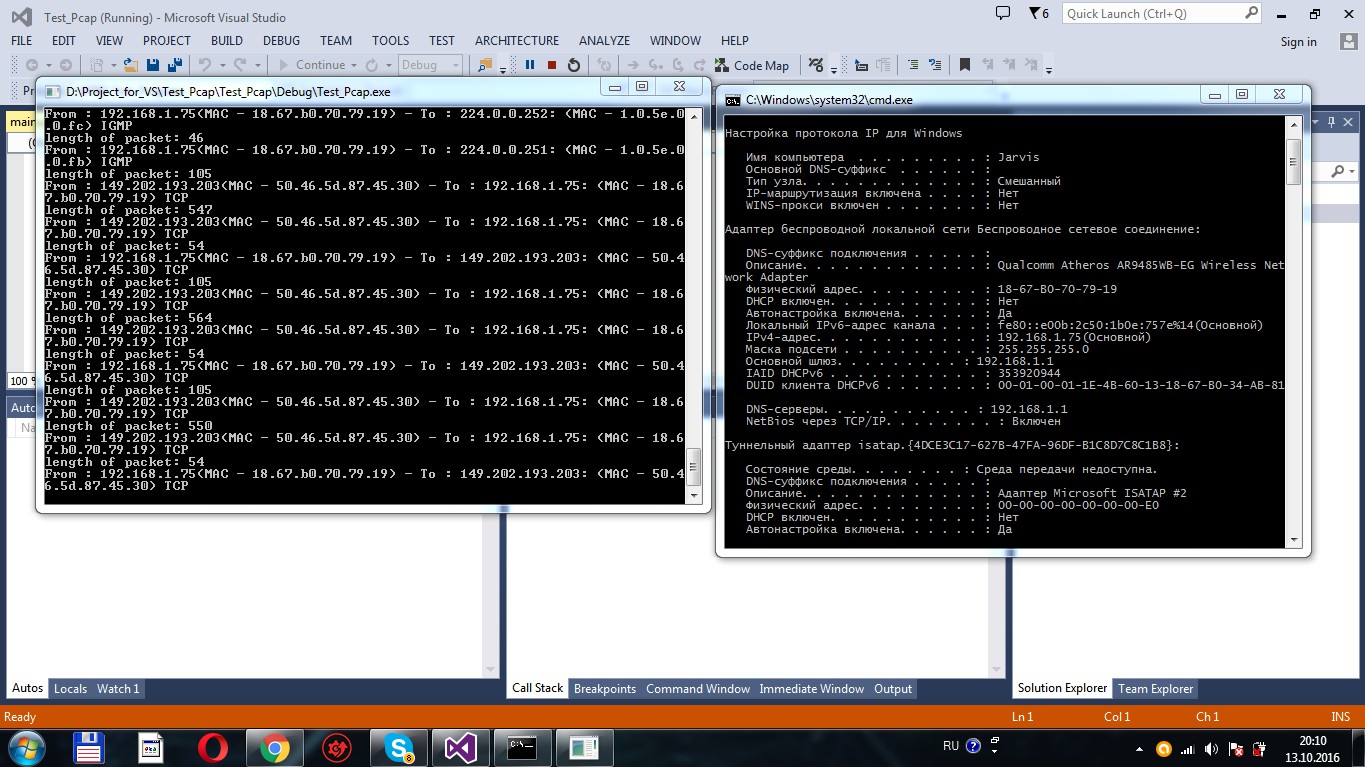The image size is (1365, 767).
Task: Click the feedback speech bubble icon
Action: click(x=1003, y=13)
